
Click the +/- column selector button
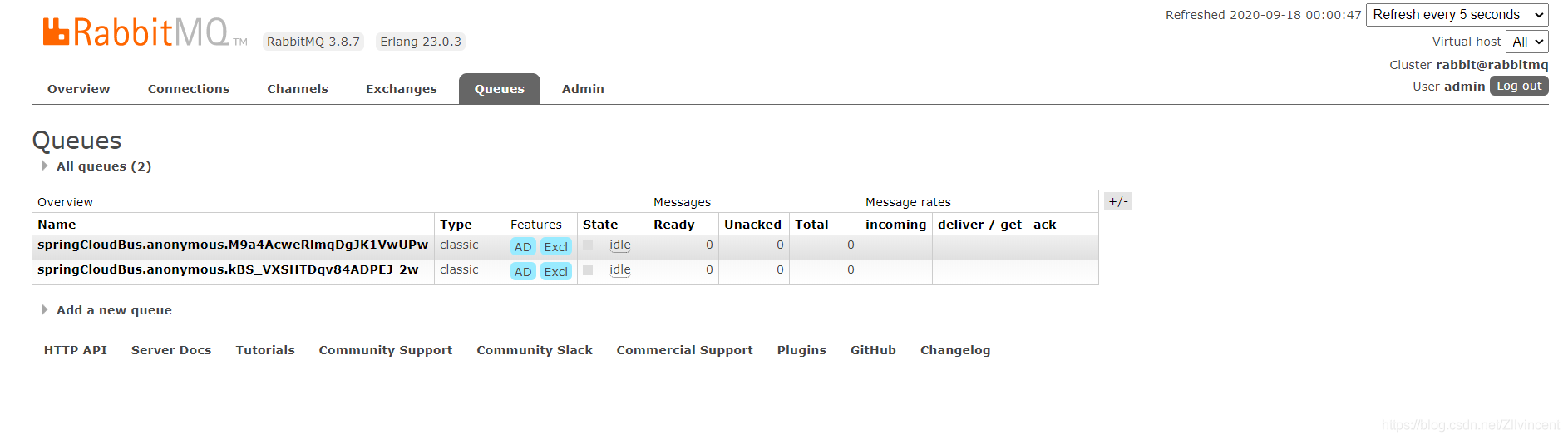click(1118, 201)
